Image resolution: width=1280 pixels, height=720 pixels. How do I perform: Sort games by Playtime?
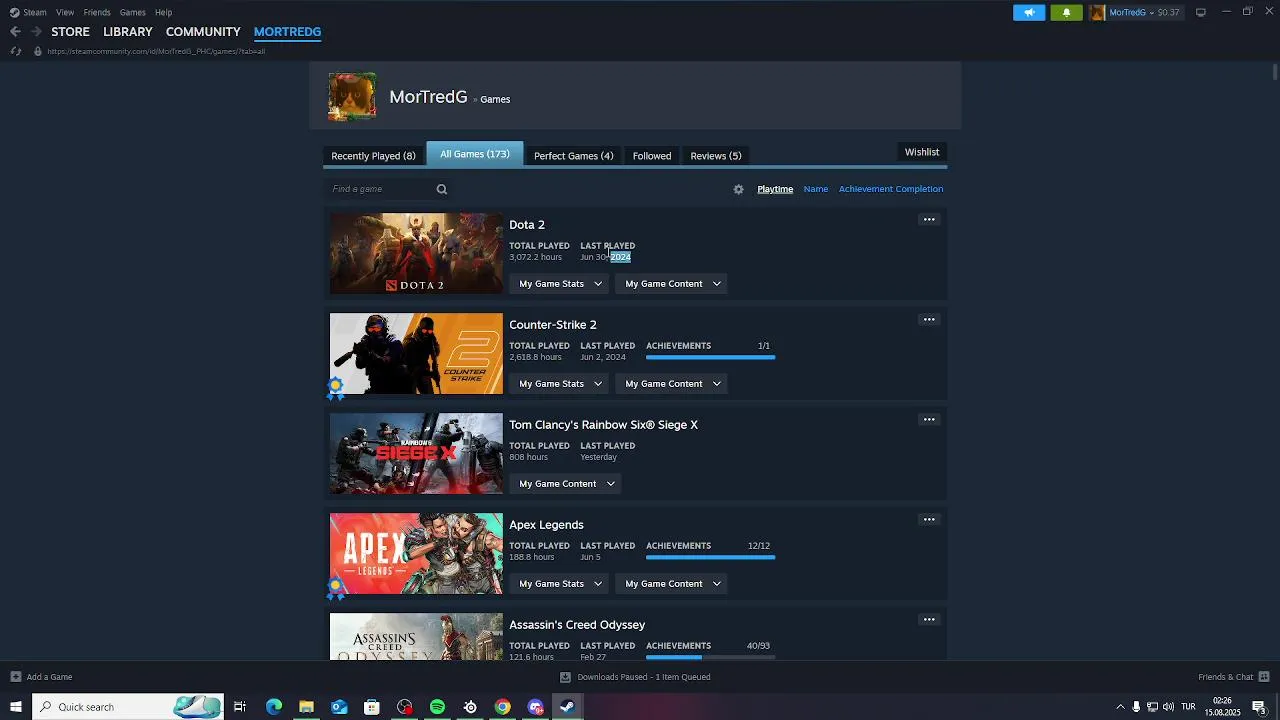click(x=775, y=189)
